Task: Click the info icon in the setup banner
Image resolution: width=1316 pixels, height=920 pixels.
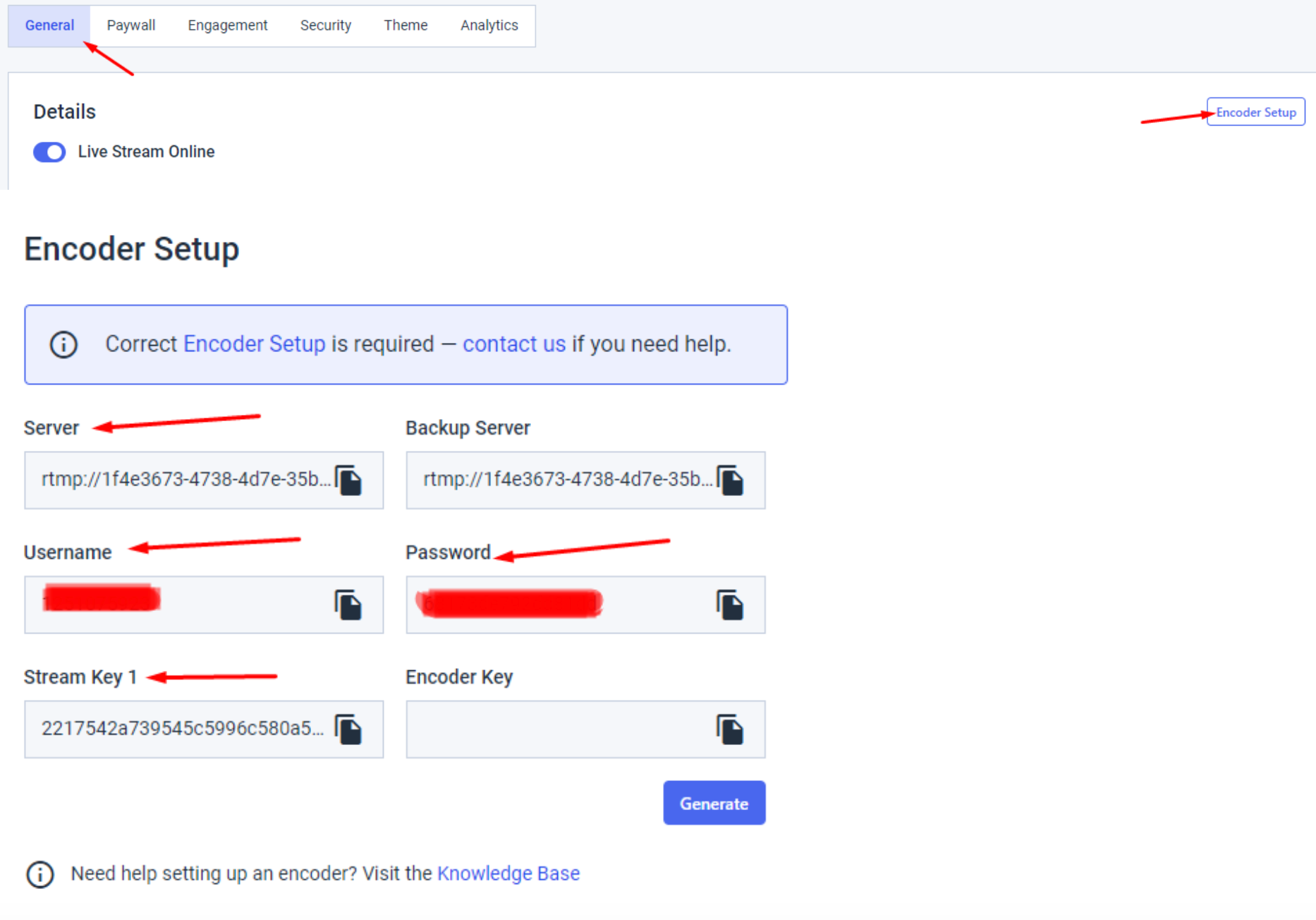Action: [63, 344]
